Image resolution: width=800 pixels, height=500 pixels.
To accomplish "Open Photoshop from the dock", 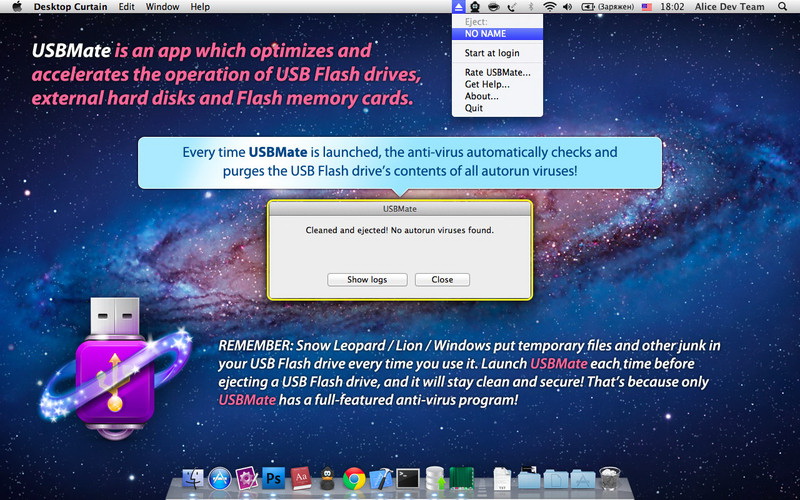I will (x=273, y=478).
